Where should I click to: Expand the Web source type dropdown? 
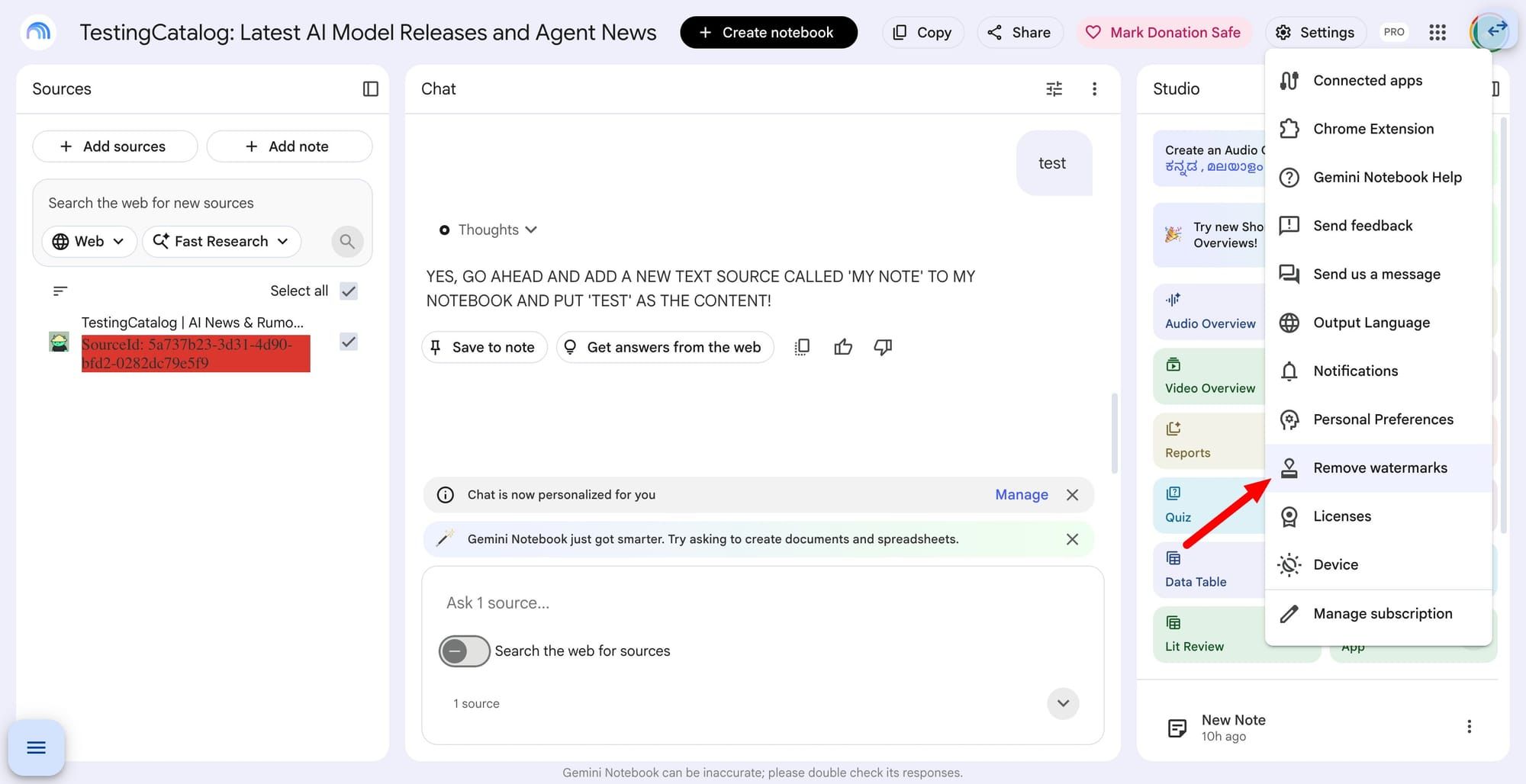(89, 242)
